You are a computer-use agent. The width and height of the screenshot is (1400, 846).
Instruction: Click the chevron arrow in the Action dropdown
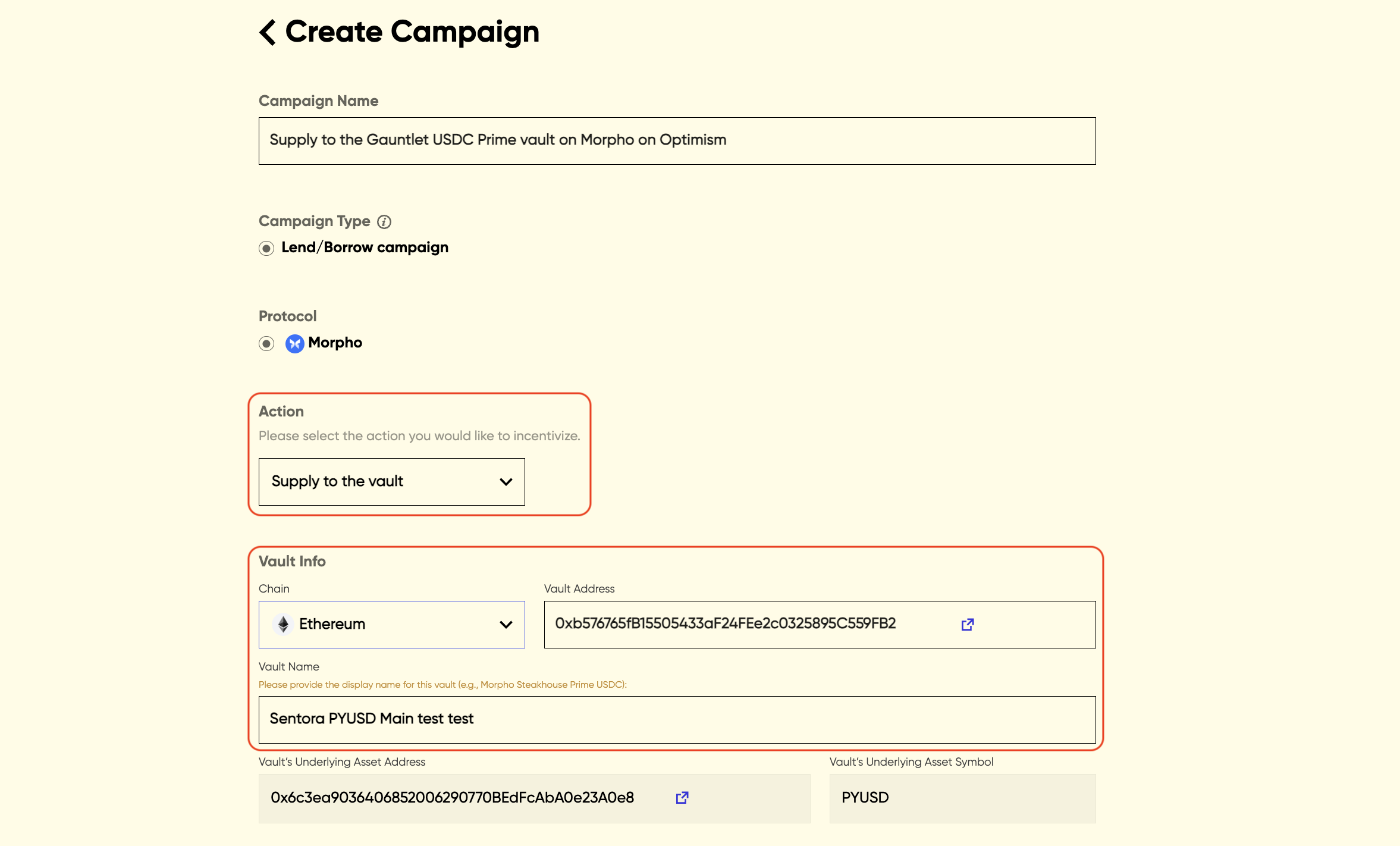pos(506,482)
